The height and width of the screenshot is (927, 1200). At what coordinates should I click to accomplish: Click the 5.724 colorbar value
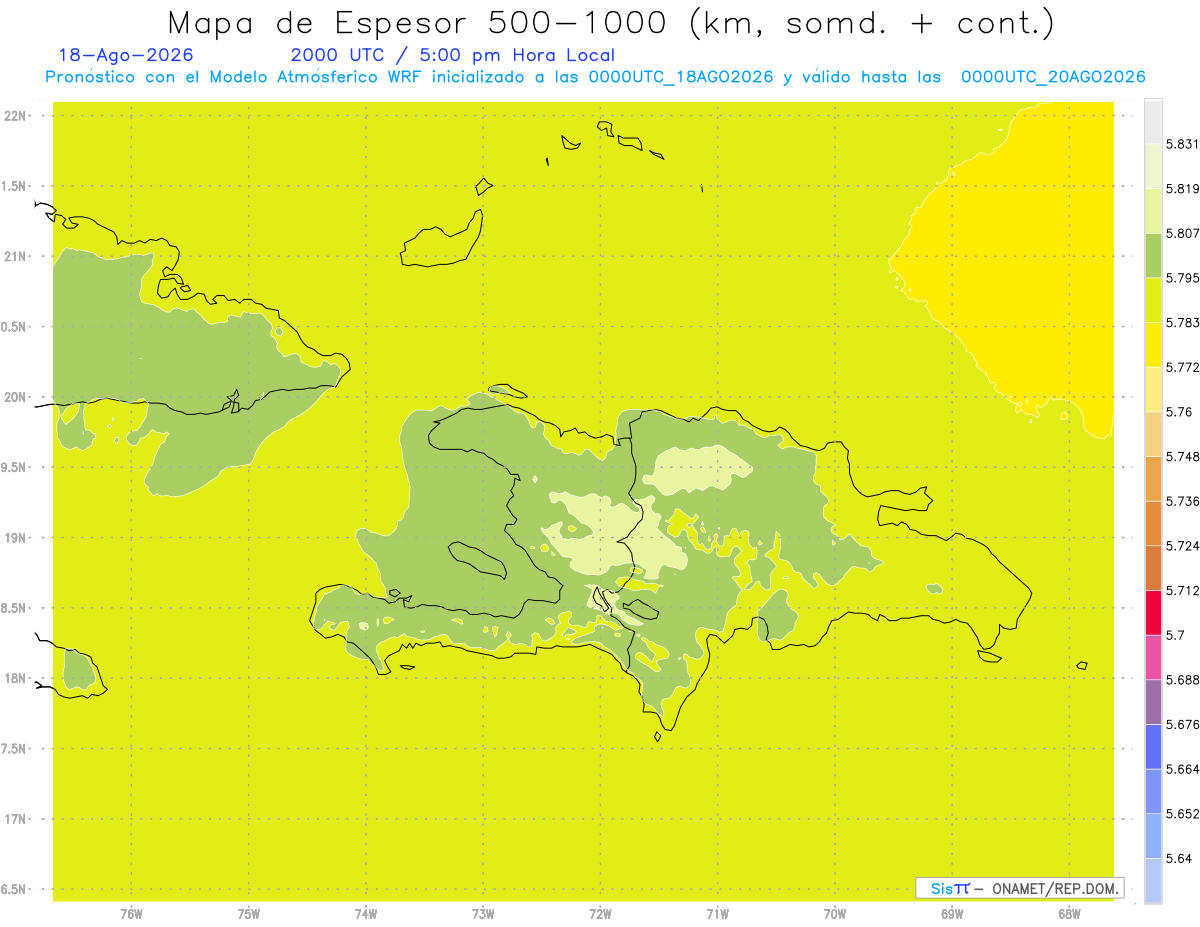[1182, 546]
